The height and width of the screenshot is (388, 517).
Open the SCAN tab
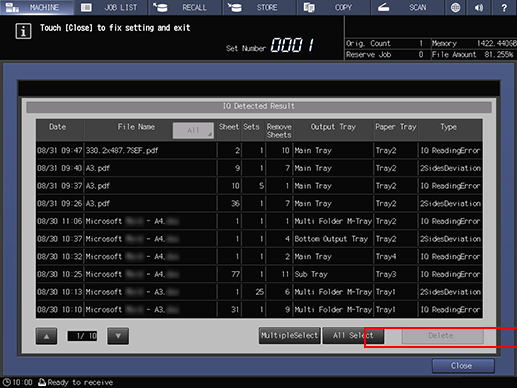408,7
